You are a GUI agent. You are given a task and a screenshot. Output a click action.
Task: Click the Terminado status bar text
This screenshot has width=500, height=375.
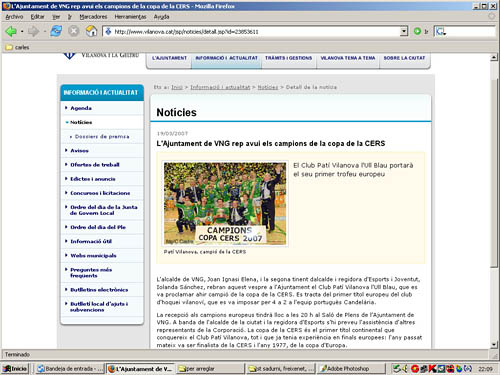tap(17, 354)
